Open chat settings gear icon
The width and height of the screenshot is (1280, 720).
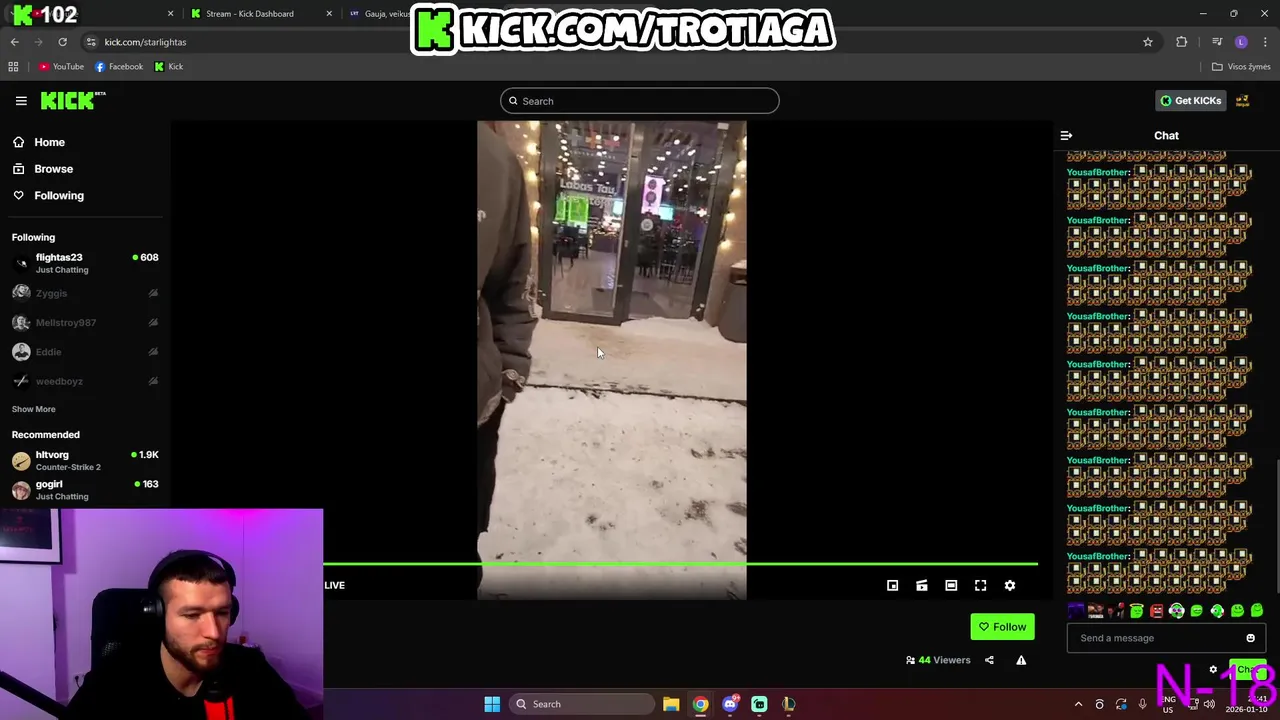click(1213, 670)
